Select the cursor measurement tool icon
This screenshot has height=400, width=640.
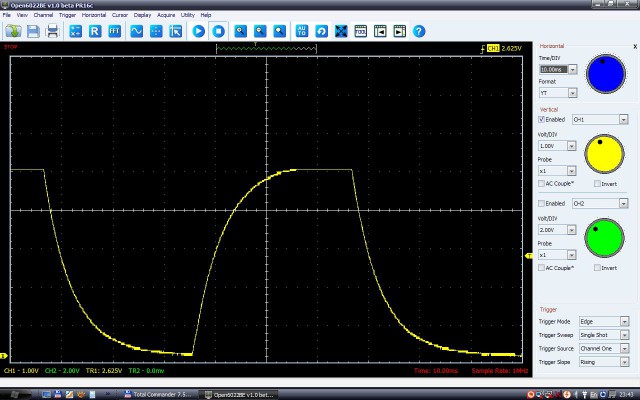pos(176,31)
